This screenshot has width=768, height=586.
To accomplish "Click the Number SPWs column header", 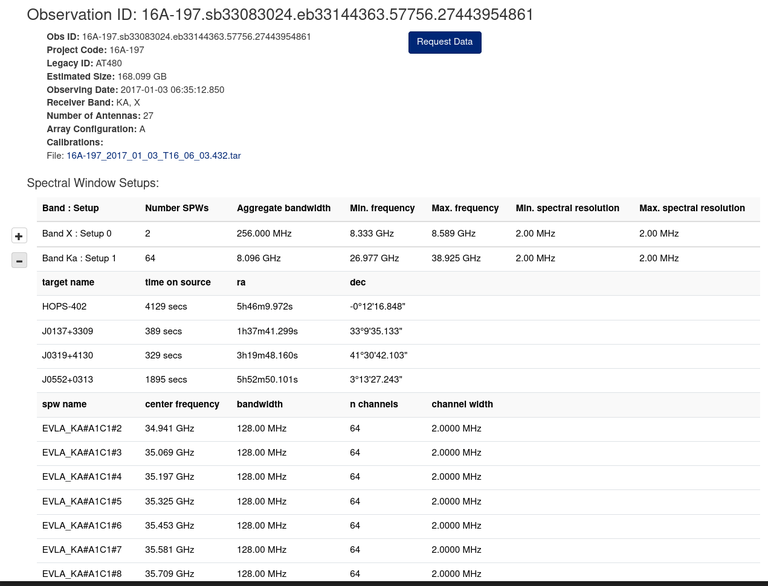I will [x=177, y=208].
